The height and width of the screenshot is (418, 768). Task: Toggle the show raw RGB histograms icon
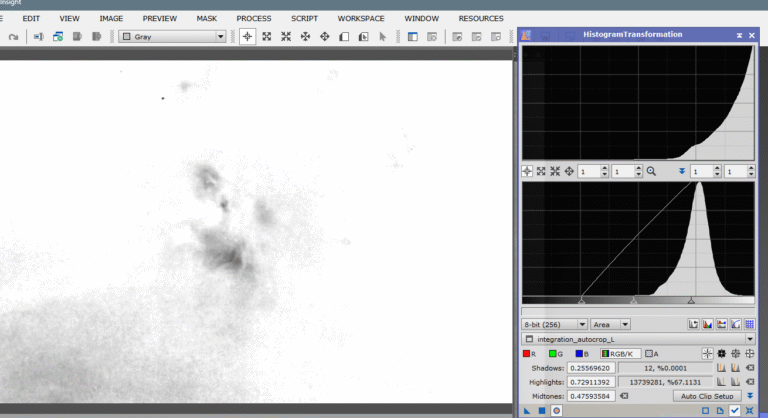pyautogui.click(x=707, y=324)
